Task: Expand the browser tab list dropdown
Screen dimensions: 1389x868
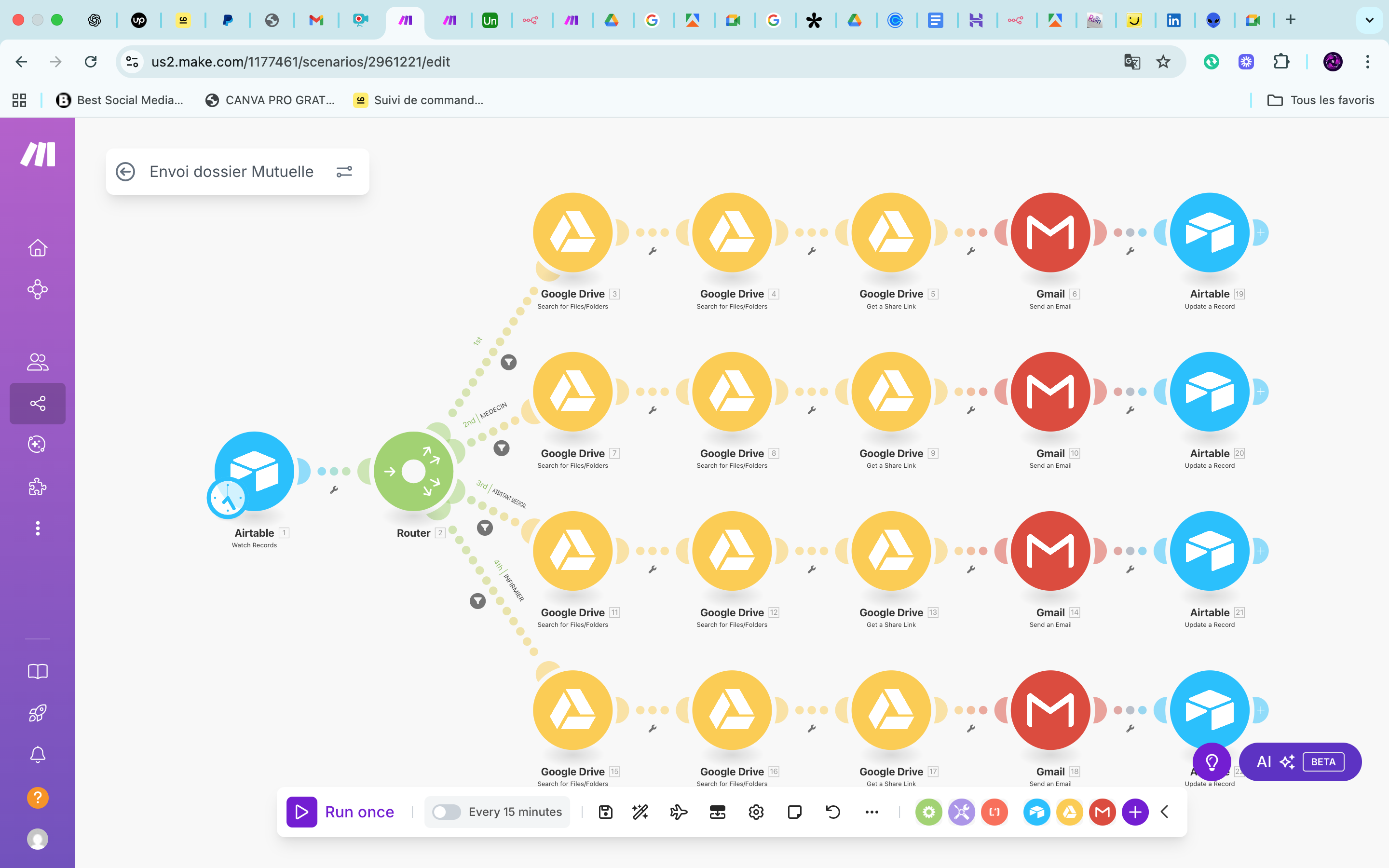Action: (1370, 20)
